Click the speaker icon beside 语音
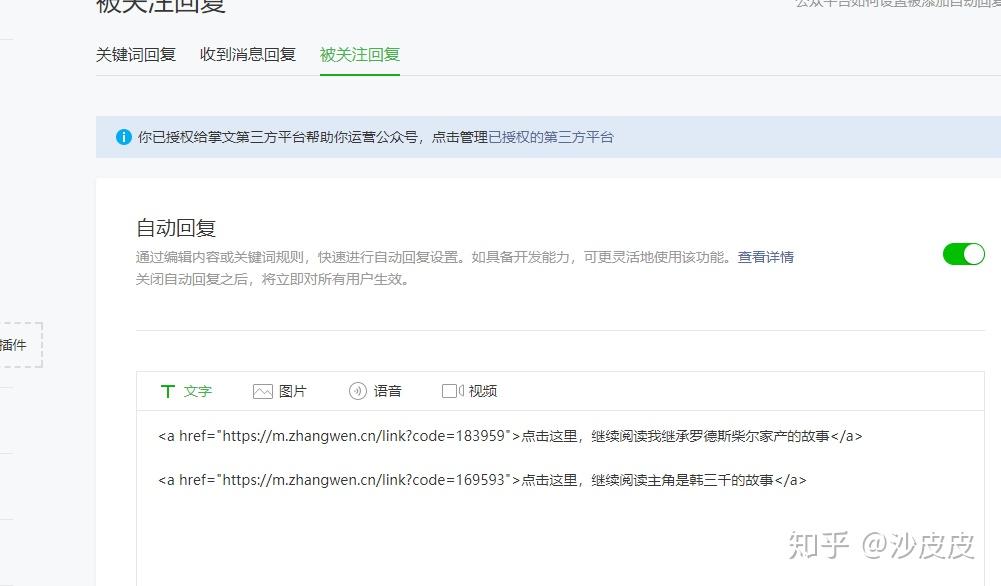This screenshot has width=1001, height=586. [358, 391]
